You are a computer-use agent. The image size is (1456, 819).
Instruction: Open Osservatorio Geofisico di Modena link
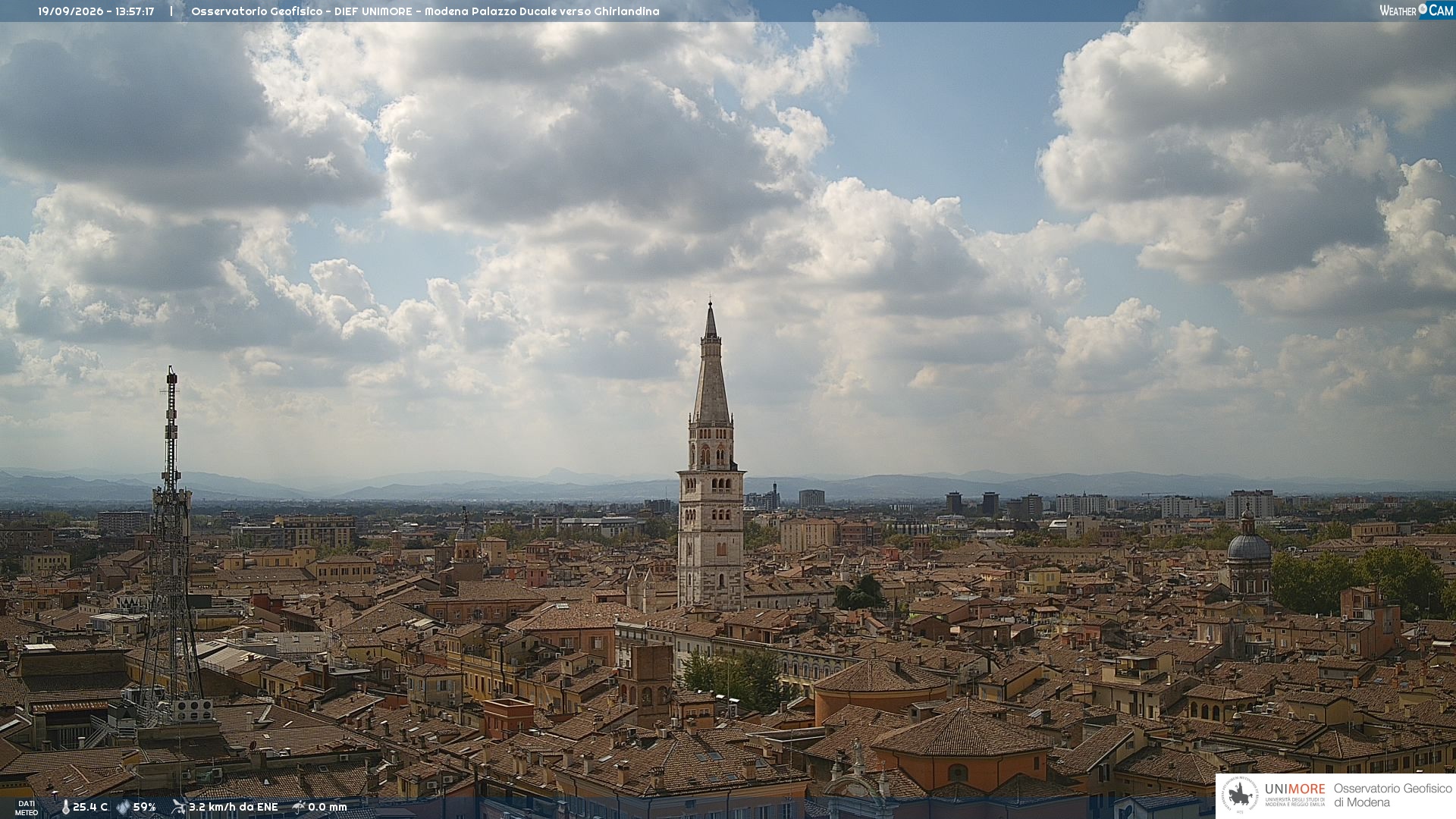coord(1392,795)
